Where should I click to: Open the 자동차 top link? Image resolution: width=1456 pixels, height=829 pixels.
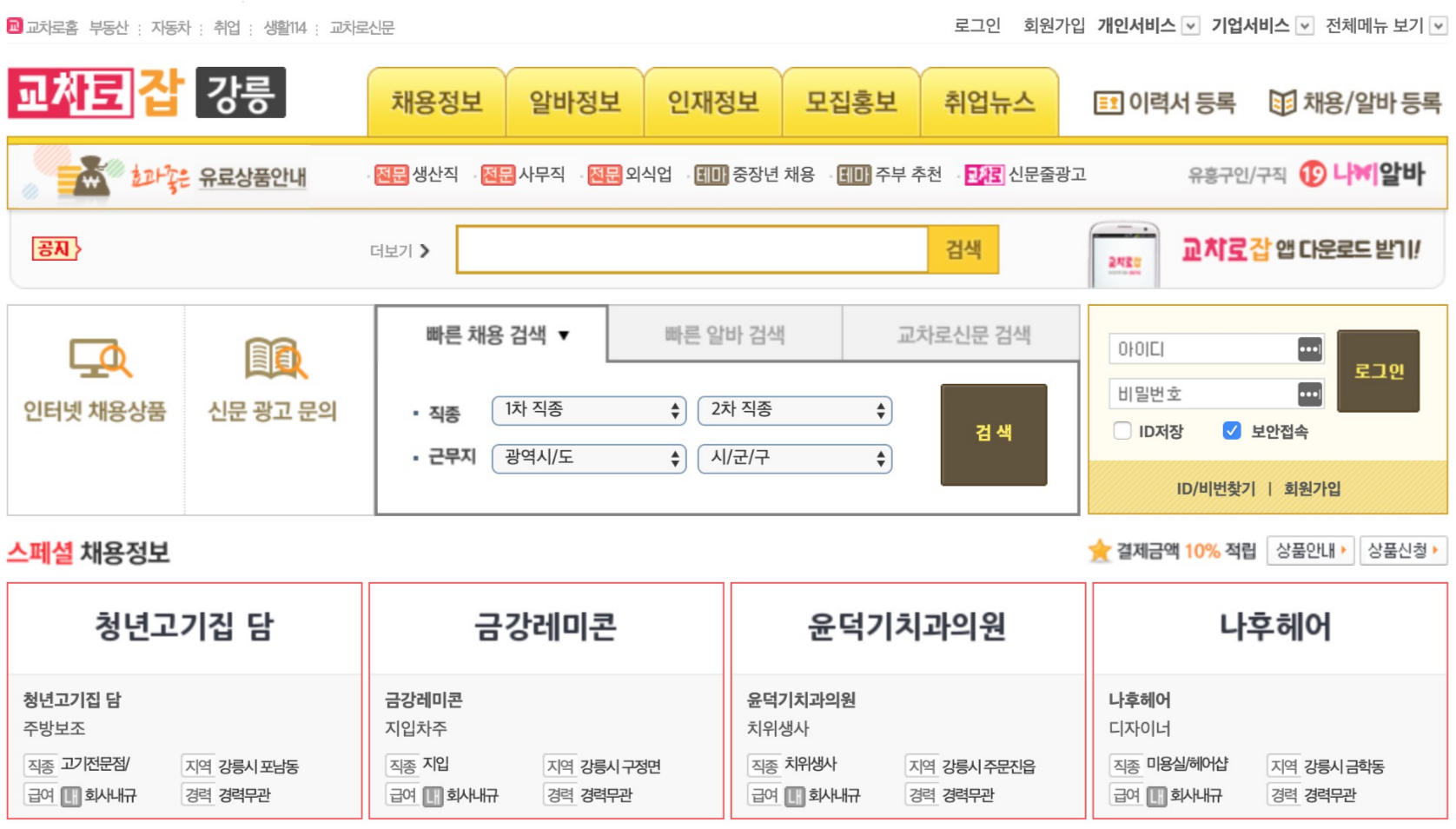pos(170,28)
